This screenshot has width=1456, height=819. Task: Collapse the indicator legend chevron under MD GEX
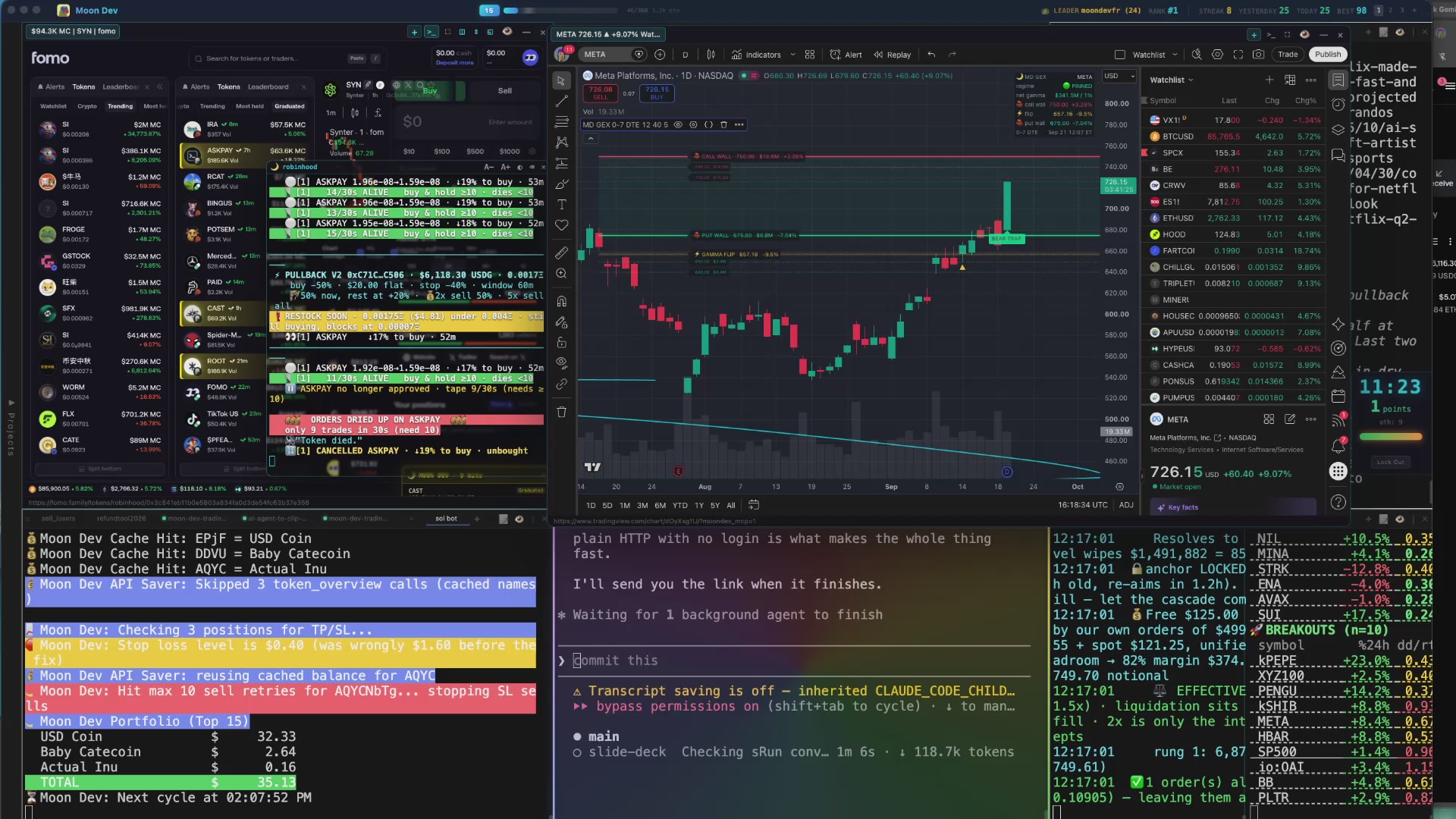pos(591,139)
